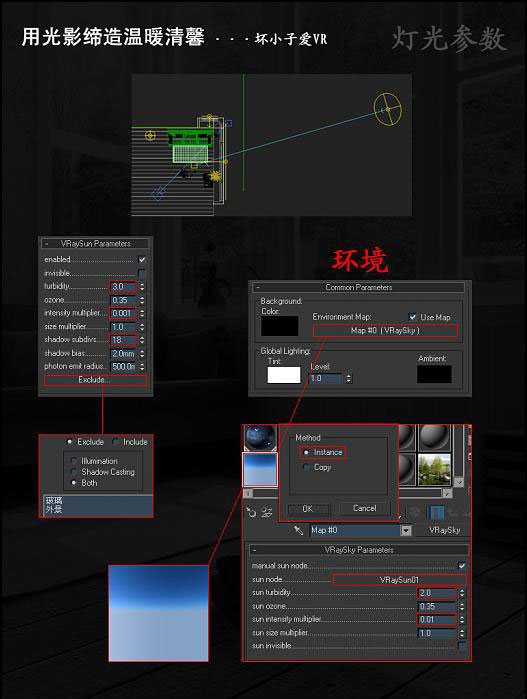Image resolution: width=527 pixels, height=699 pixels.
Task: Click Cancel in Method dialog
Action: [x=365, y=508]
